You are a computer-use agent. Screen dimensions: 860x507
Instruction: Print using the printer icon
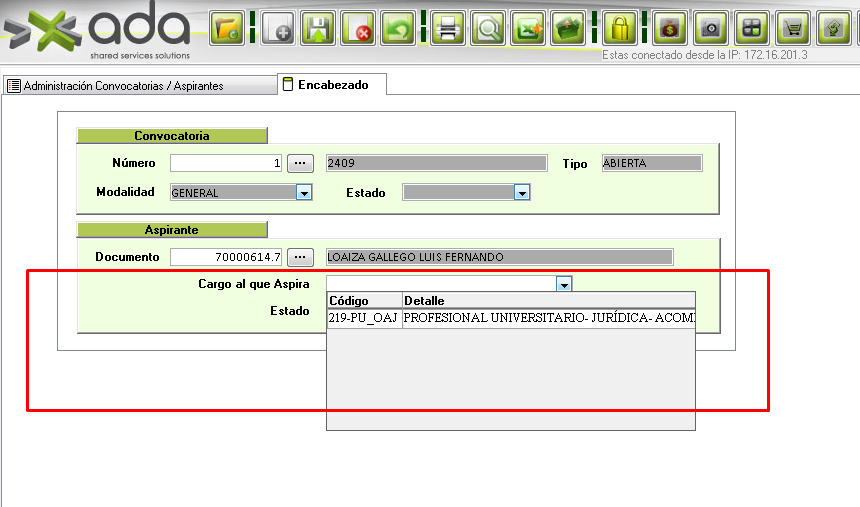pyautogui.click(x=448, y=28)
